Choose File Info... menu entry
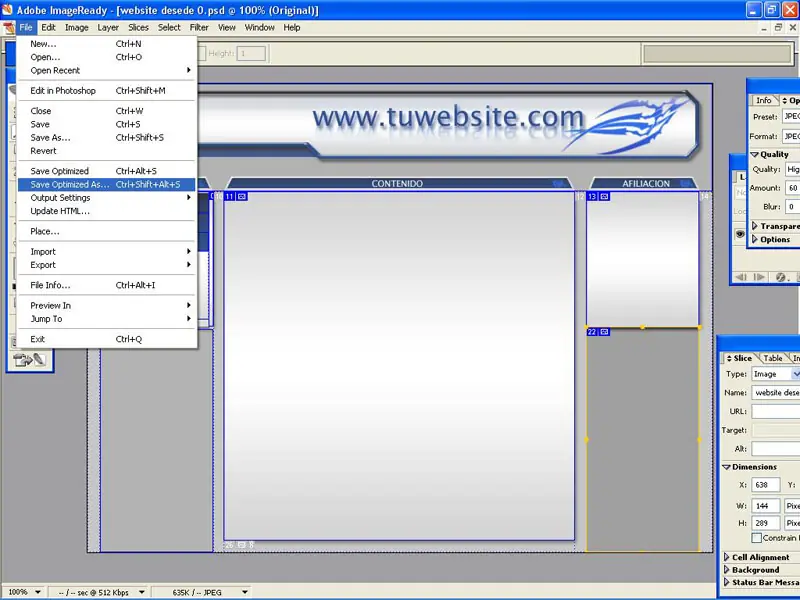The image size is (800, 600). coord(106,285)
